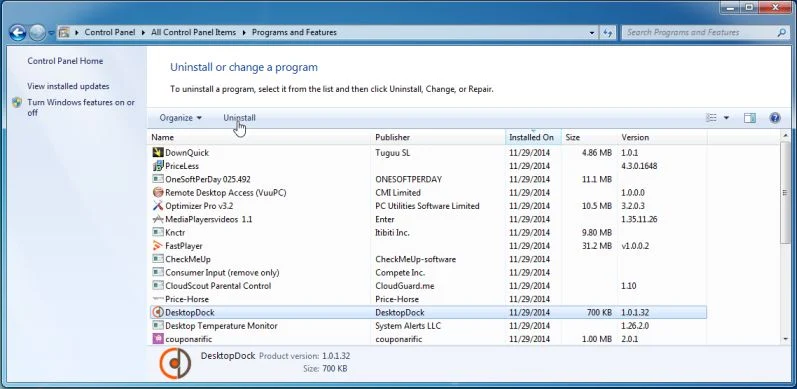Open the Organize dropdown menu
This screenshot has height=389, width=797.
click(180, 118)
